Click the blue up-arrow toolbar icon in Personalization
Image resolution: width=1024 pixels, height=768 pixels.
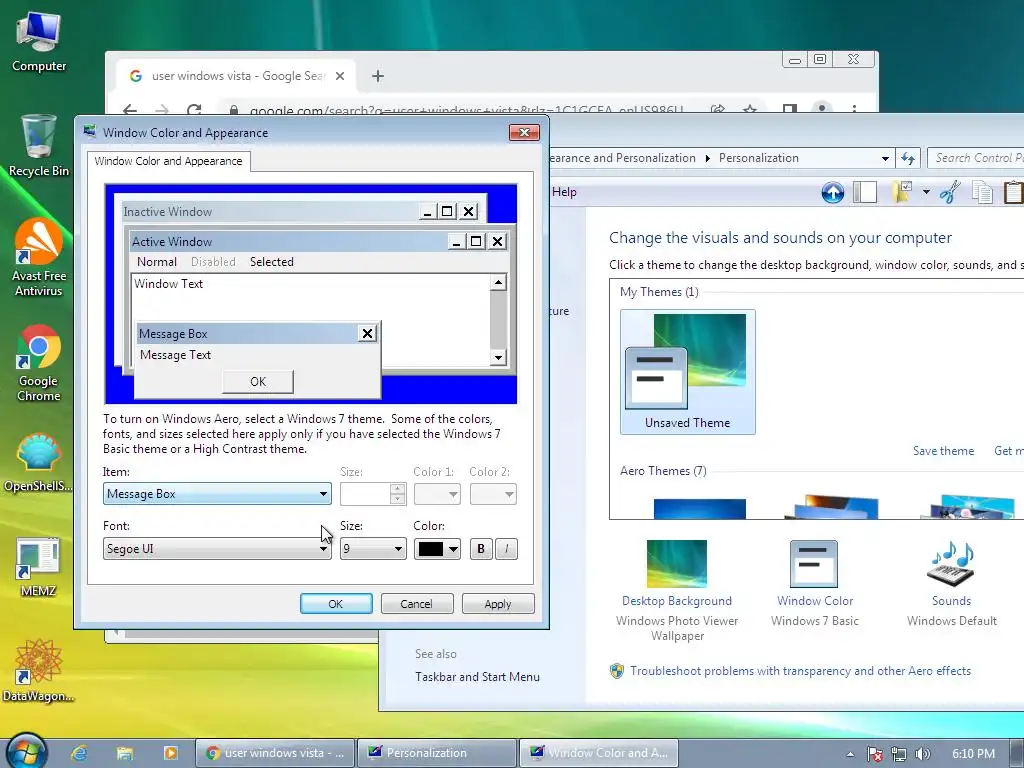(x=833, y=192)
